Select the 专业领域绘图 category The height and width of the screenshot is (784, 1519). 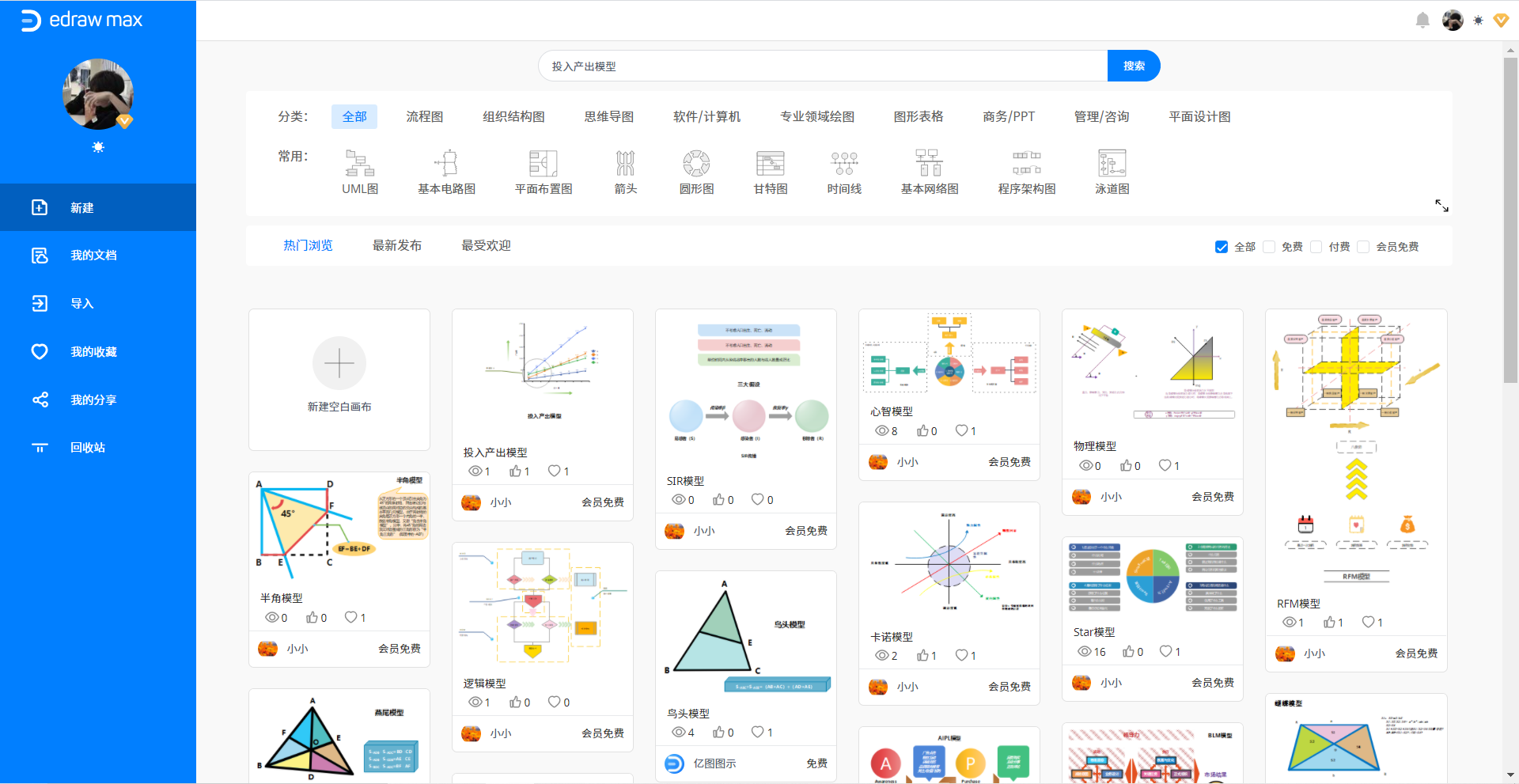817,117
